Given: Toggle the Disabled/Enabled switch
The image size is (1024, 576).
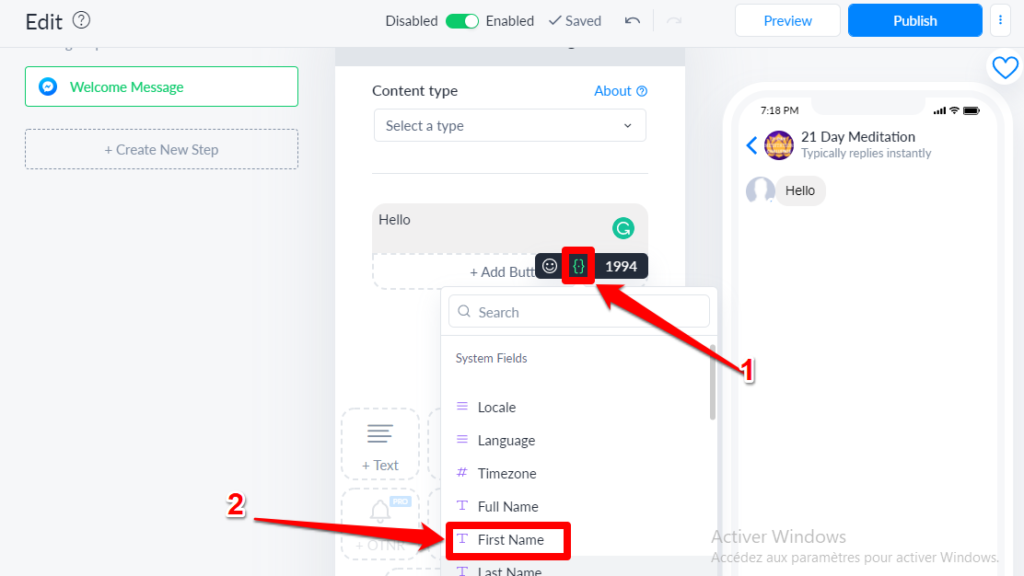Looking at the screenshot, I should click(462, 21).
